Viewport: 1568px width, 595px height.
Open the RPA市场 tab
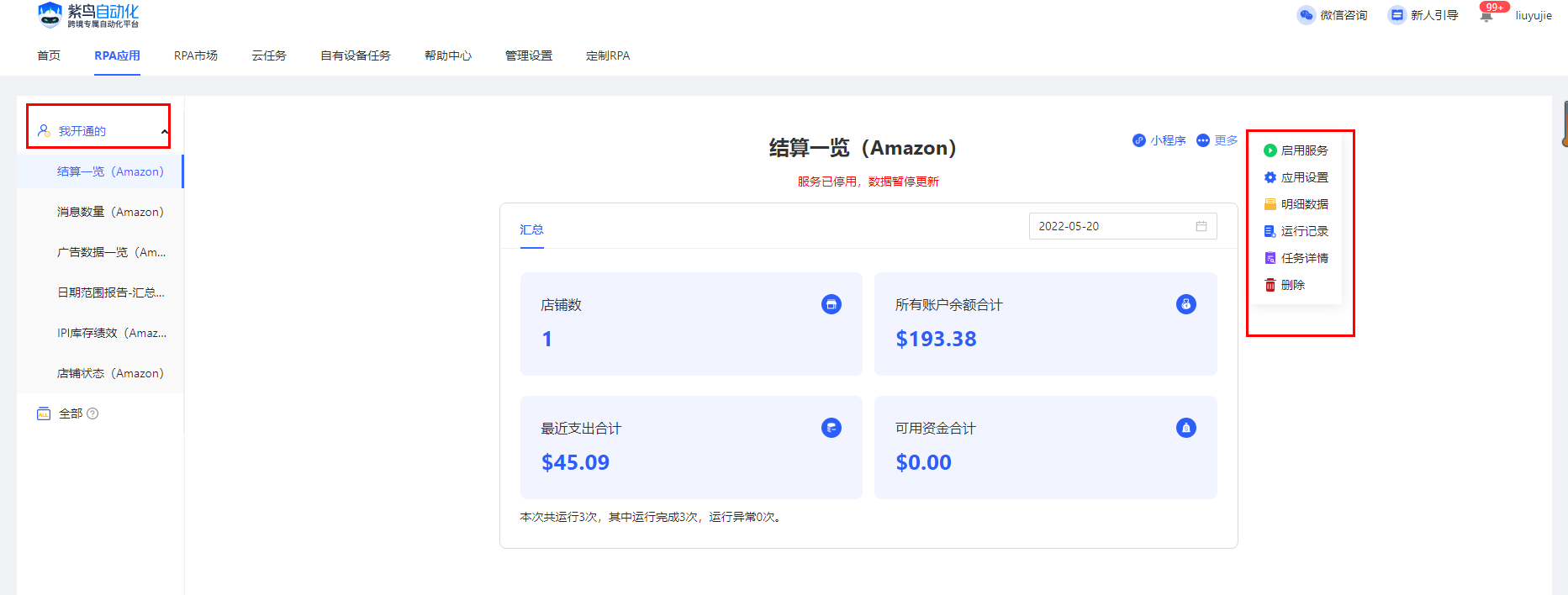tap(196, 55)
